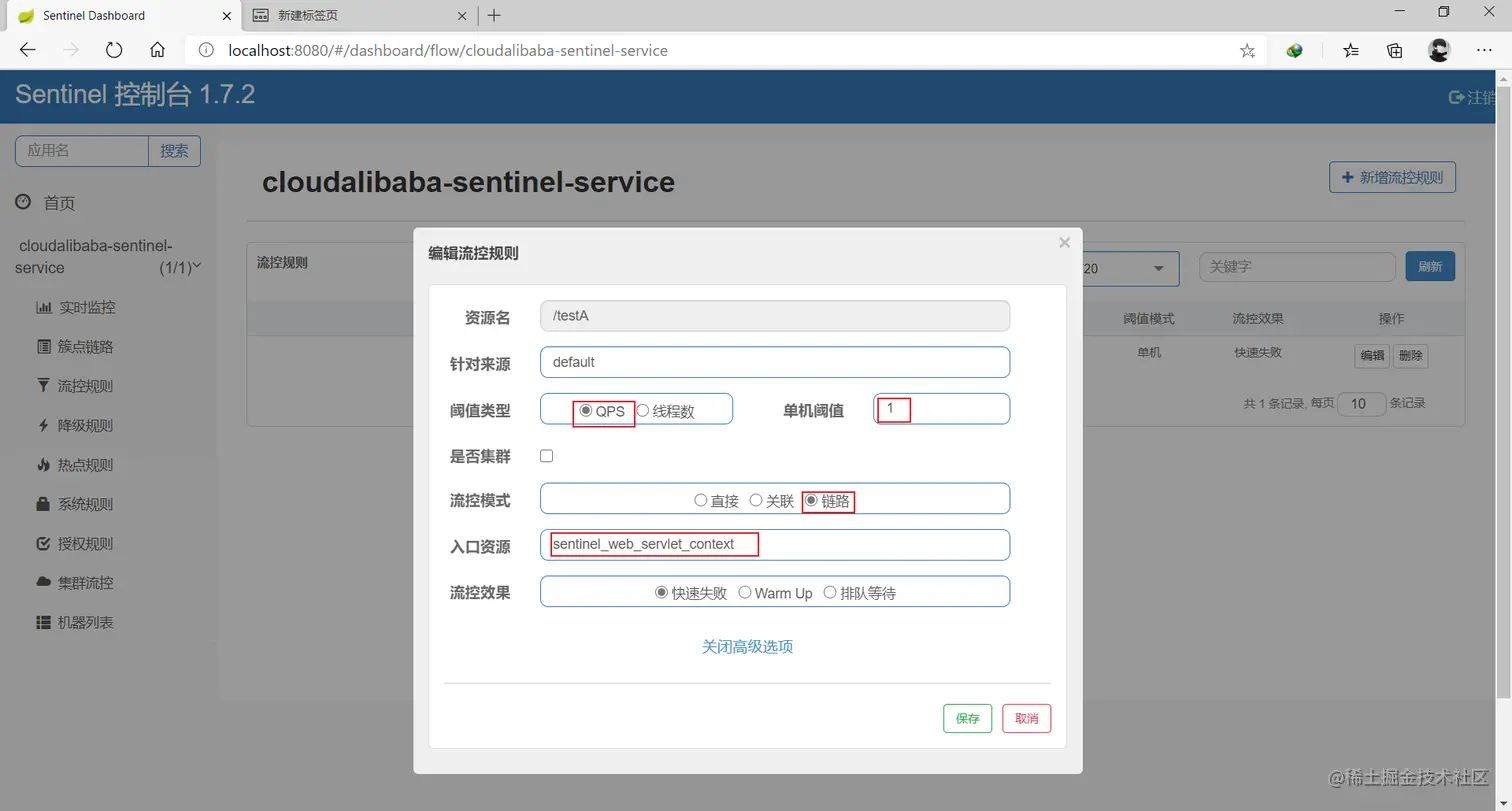Click the user profile avatar
The height and width of the screenshot is (811, 1512).
pyautogui.click(x=1439, y=50)
